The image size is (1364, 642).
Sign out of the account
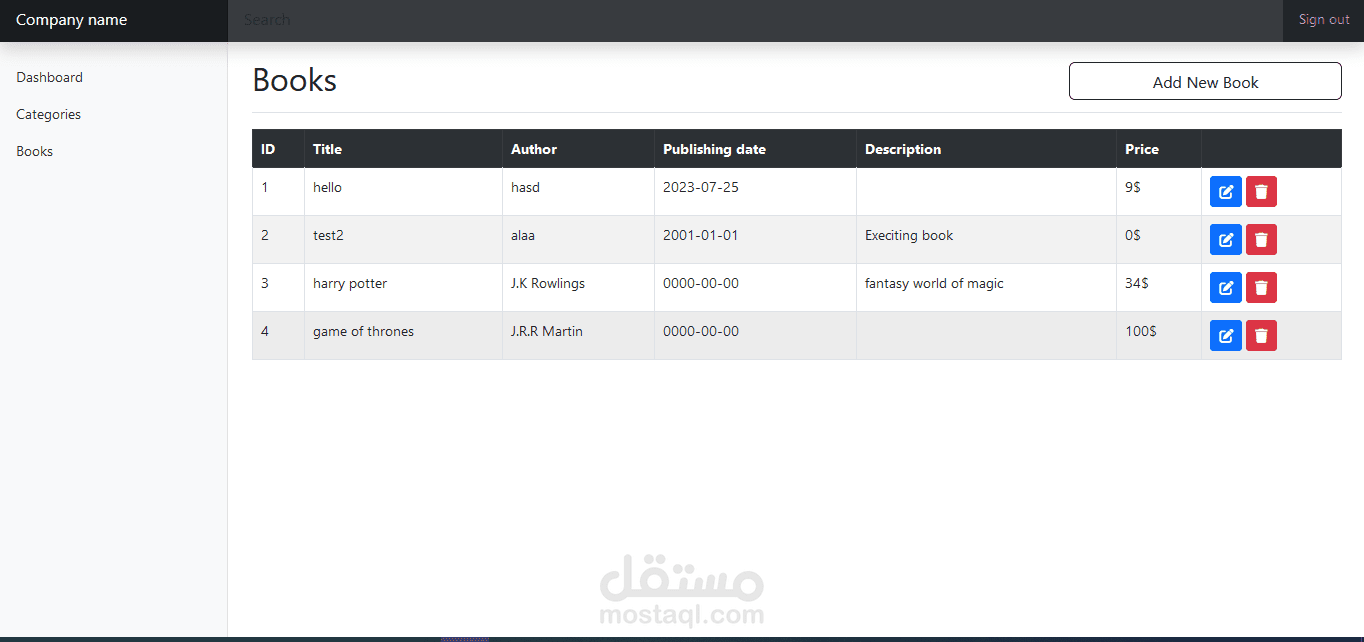tap(1324, 20)
